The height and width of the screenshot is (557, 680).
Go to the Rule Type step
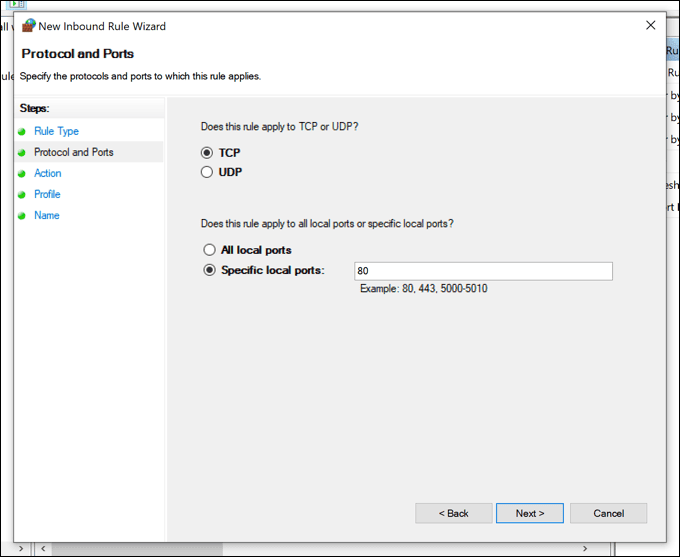coord(56,131)
